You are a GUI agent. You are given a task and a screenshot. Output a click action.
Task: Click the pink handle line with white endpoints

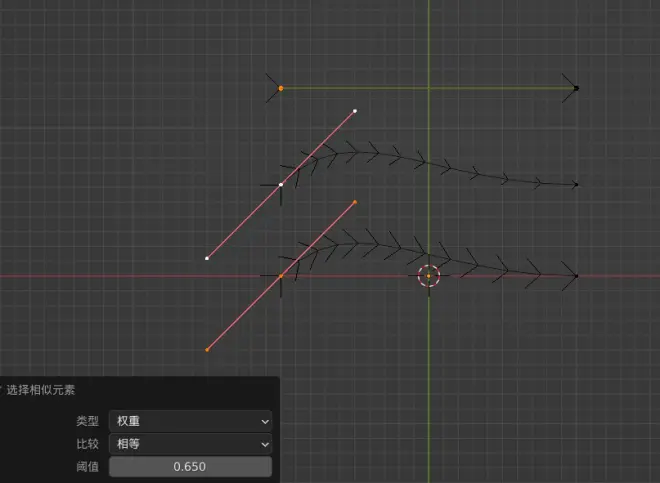(x=318, y=147)
